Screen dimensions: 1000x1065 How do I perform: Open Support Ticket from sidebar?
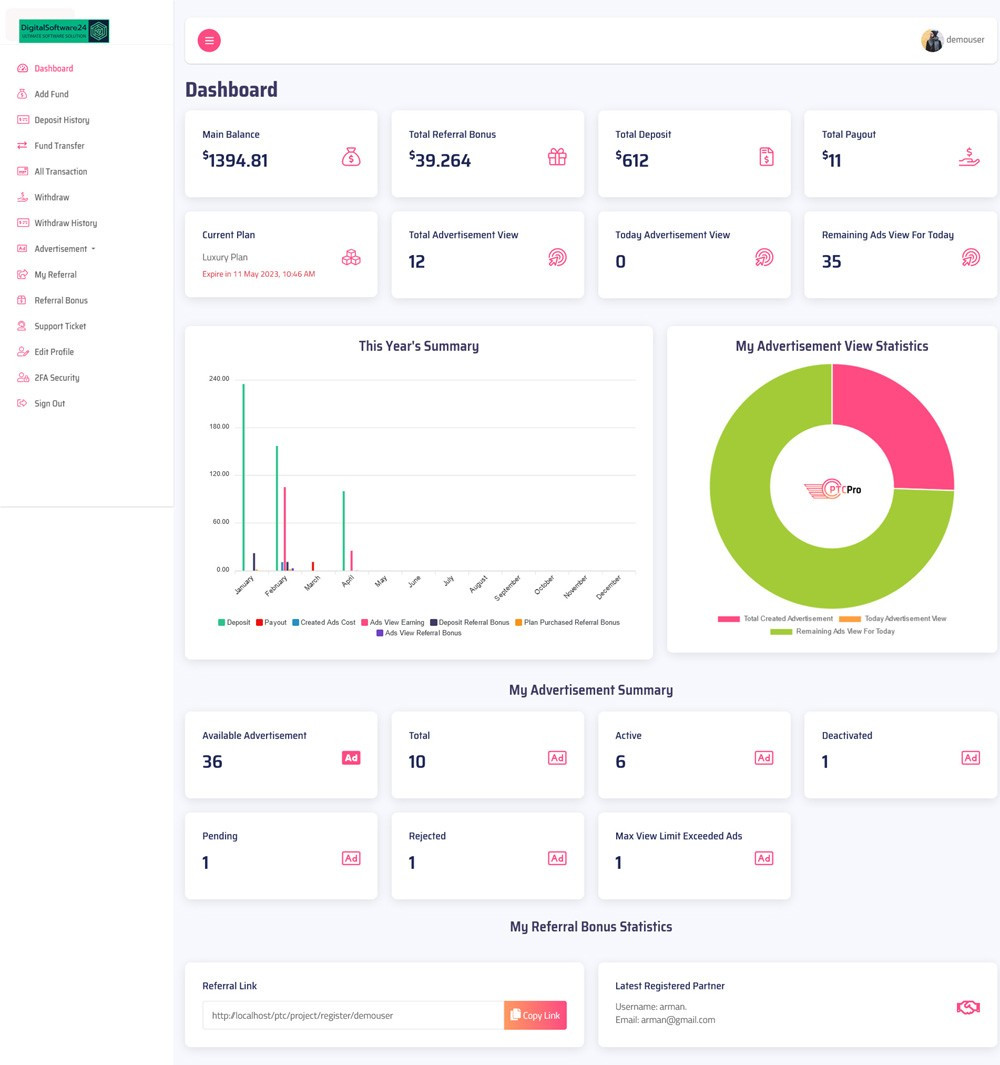tap(60, 326)
